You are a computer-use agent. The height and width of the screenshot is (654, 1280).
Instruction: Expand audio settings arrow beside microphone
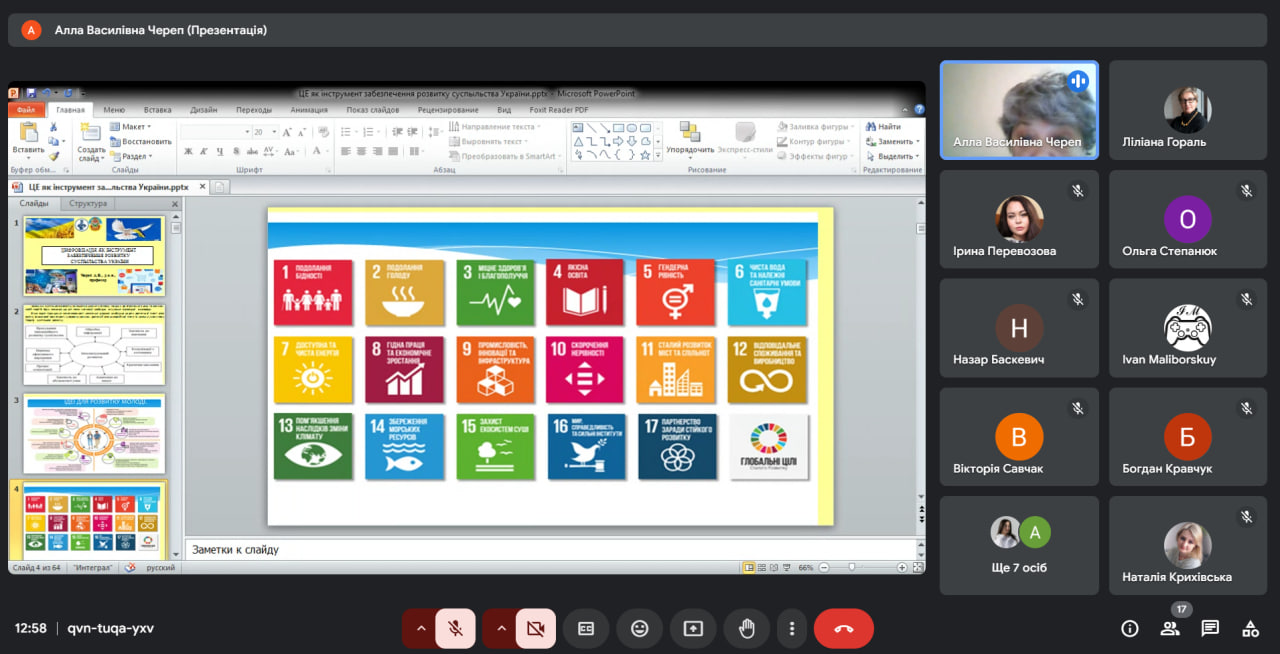[420, 629]
